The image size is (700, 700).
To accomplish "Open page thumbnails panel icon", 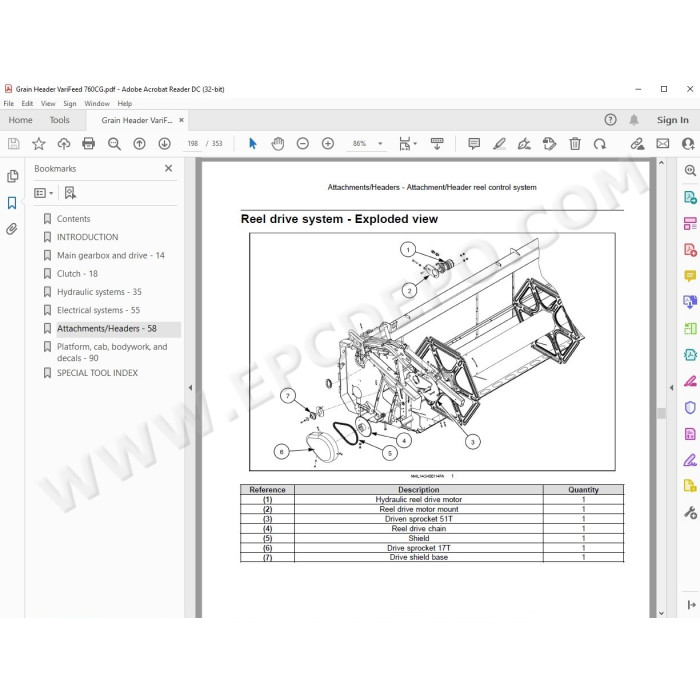I will (12, 176).
